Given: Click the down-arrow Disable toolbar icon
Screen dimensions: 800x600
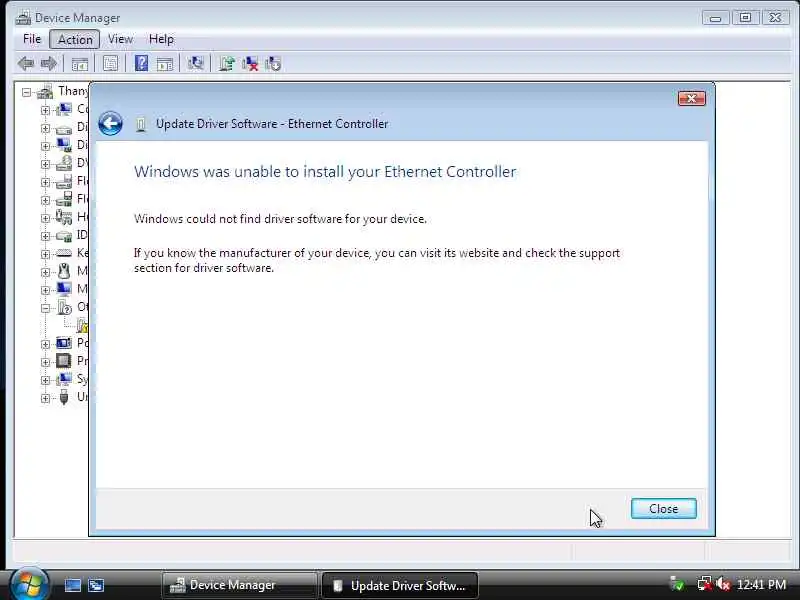Looking at the screenshot, I should [x=273, y=63].
